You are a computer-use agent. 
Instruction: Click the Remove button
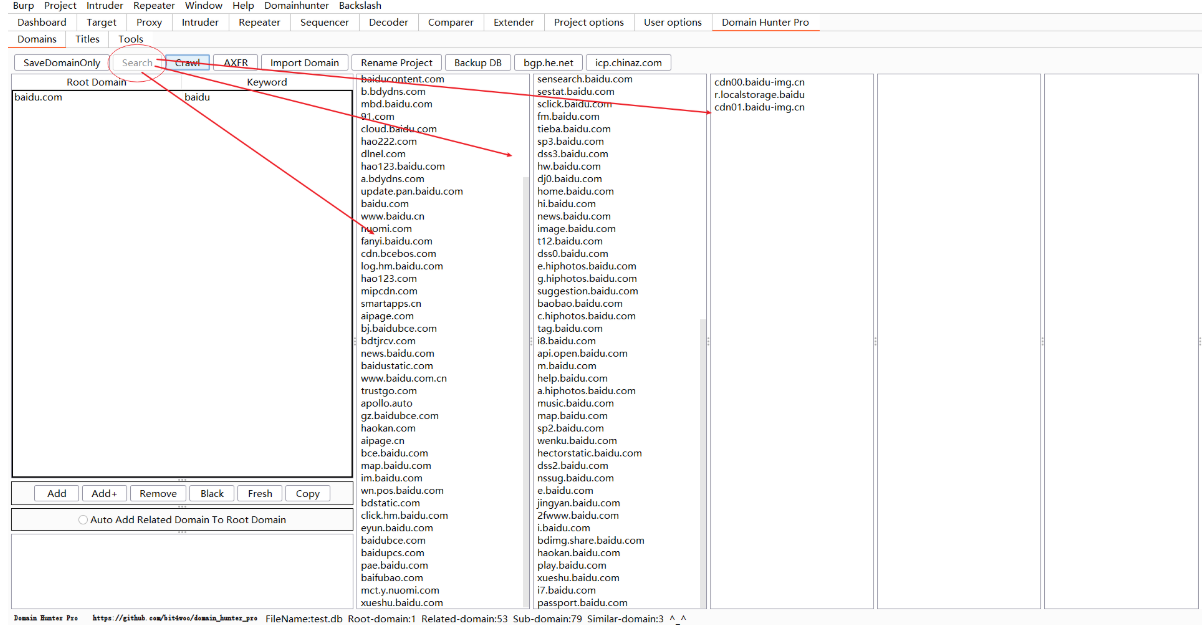click(158, 493)
